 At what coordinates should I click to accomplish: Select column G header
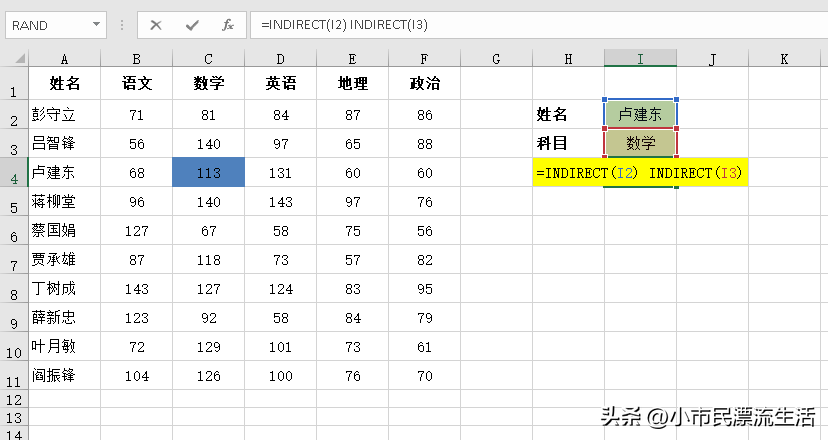coord(496,58)
